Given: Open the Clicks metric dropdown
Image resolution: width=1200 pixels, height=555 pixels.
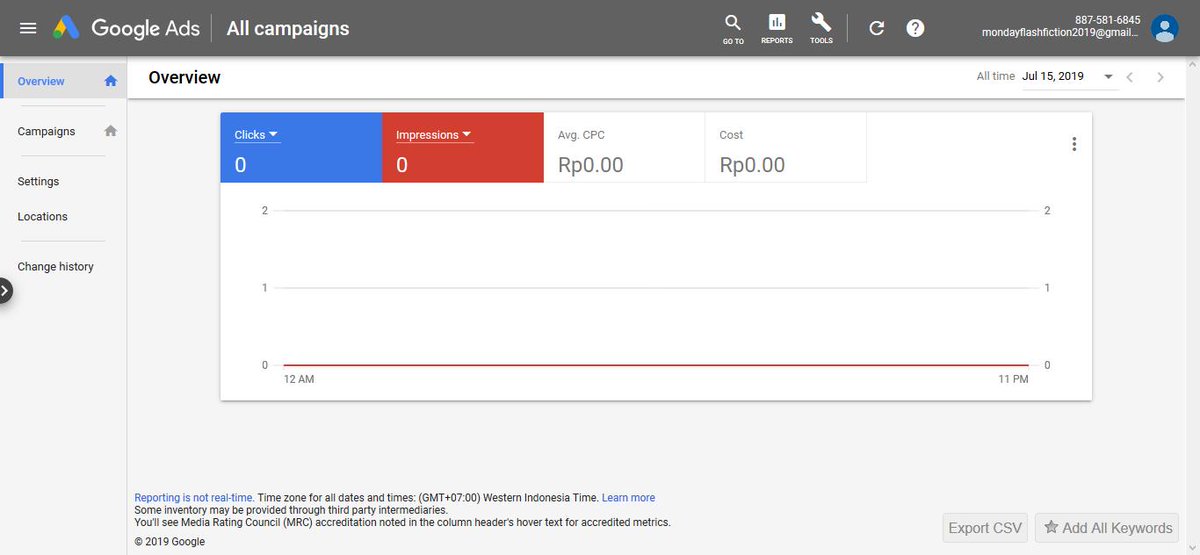Looking at the screenshot, I should point(257,135).
